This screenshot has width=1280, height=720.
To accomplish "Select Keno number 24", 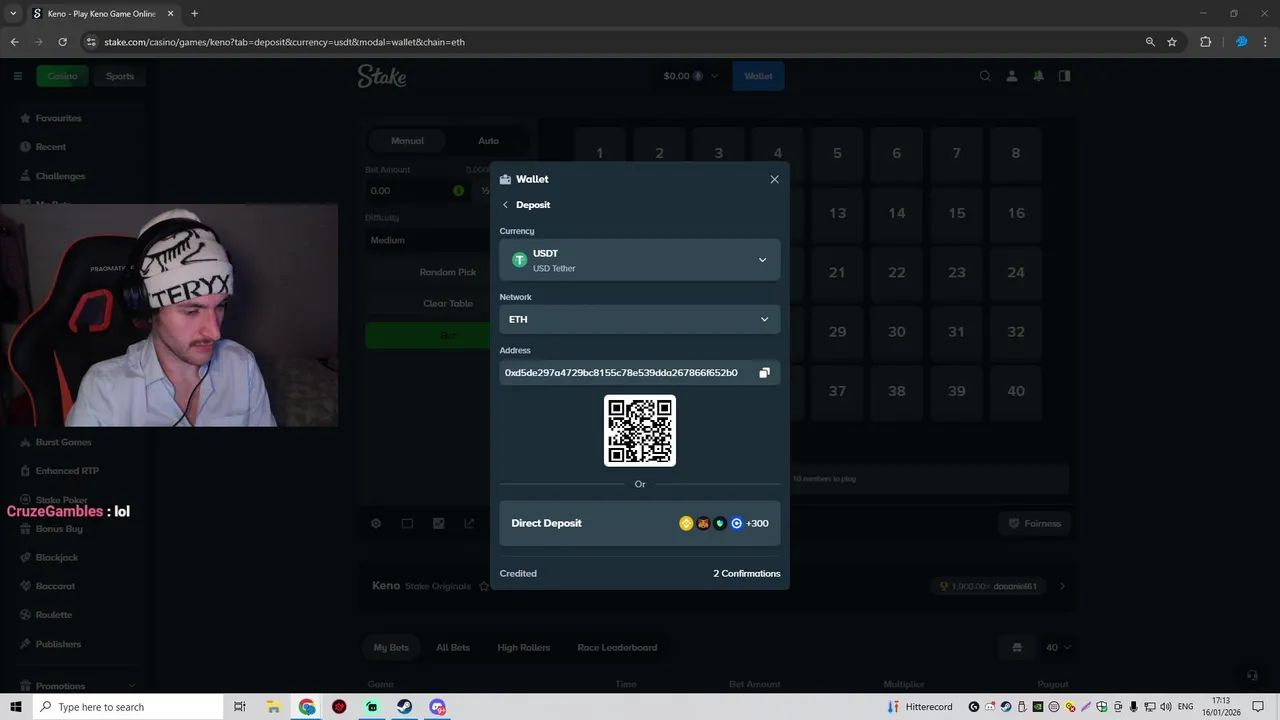I will (1016, 272).
